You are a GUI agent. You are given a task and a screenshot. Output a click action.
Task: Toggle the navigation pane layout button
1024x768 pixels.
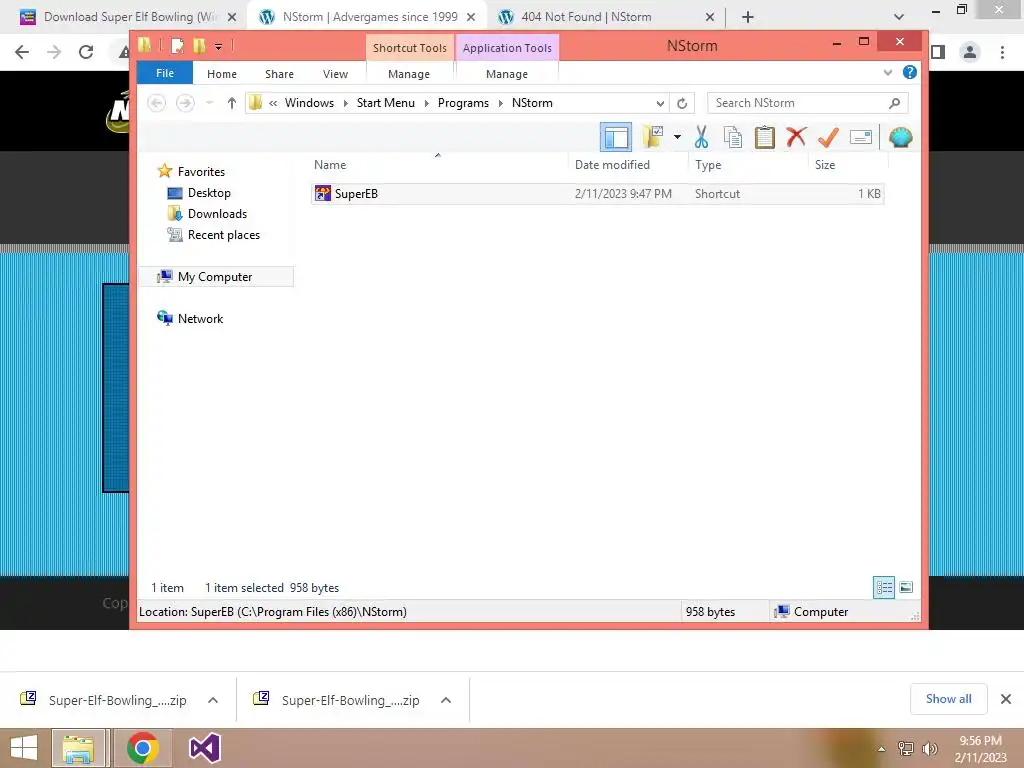pyautogui.click(x=616, y=137)
